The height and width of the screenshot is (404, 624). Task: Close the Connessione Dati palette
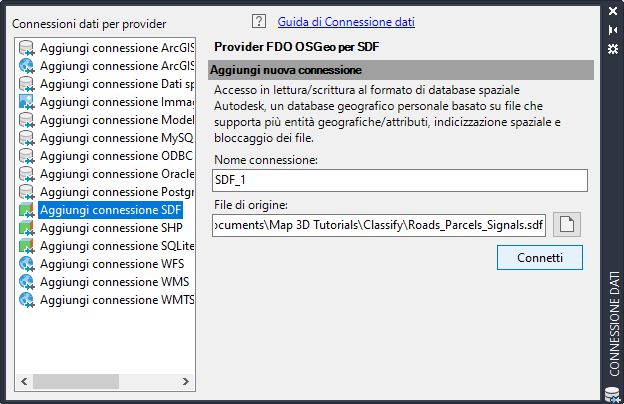point(613,12)
